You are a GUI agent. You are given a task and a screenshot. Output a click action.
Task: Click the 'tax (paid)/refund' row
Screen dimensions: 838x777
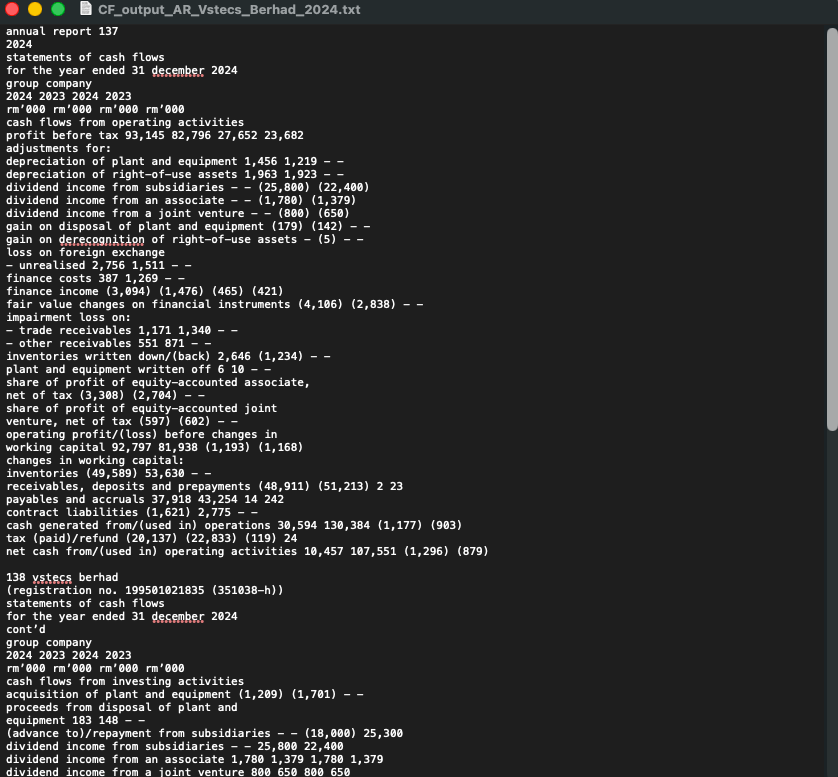tap(152, 538)
